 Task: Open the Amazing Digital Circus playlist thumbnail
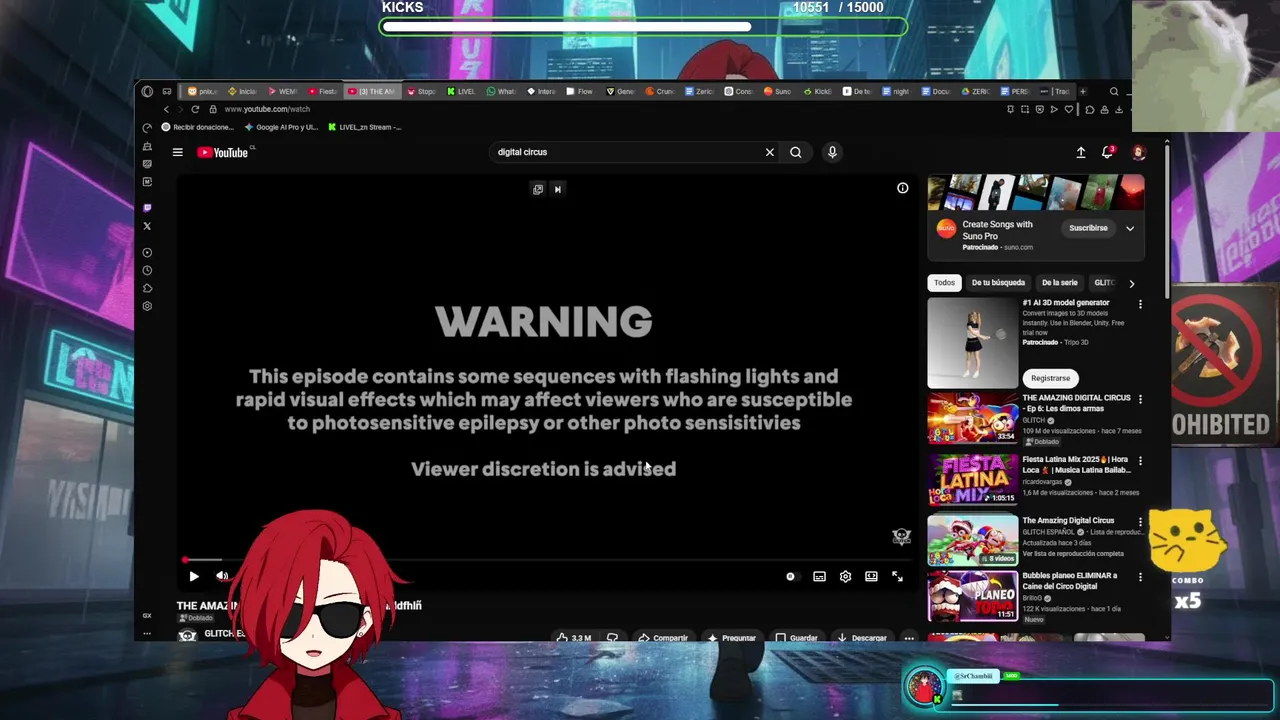click(973, 540)
